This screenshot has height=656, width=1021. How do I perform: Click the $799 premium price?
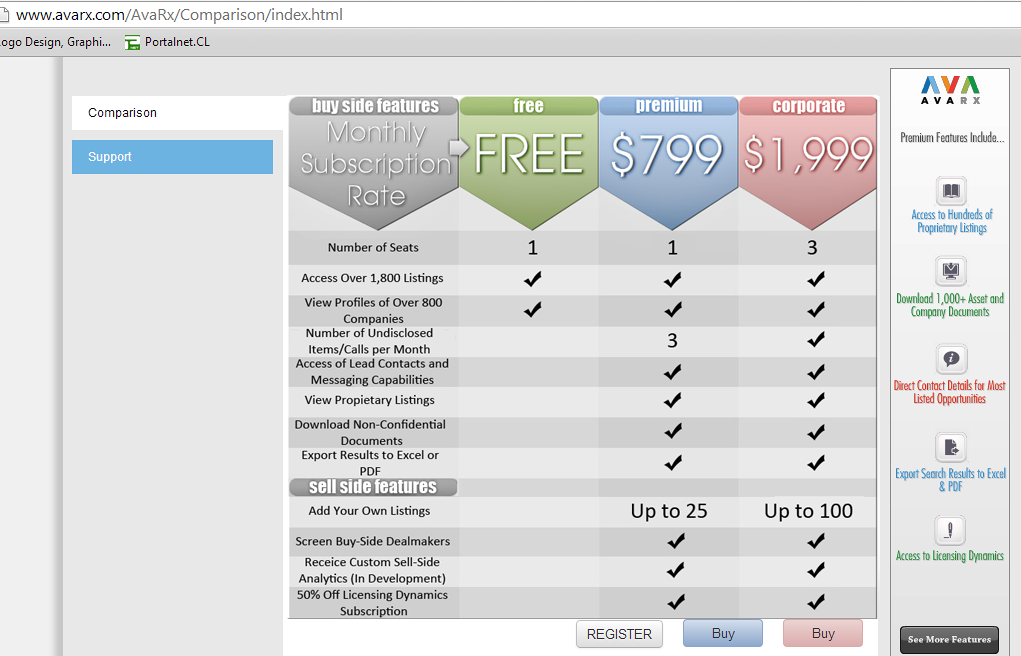(x=667, y=155)
